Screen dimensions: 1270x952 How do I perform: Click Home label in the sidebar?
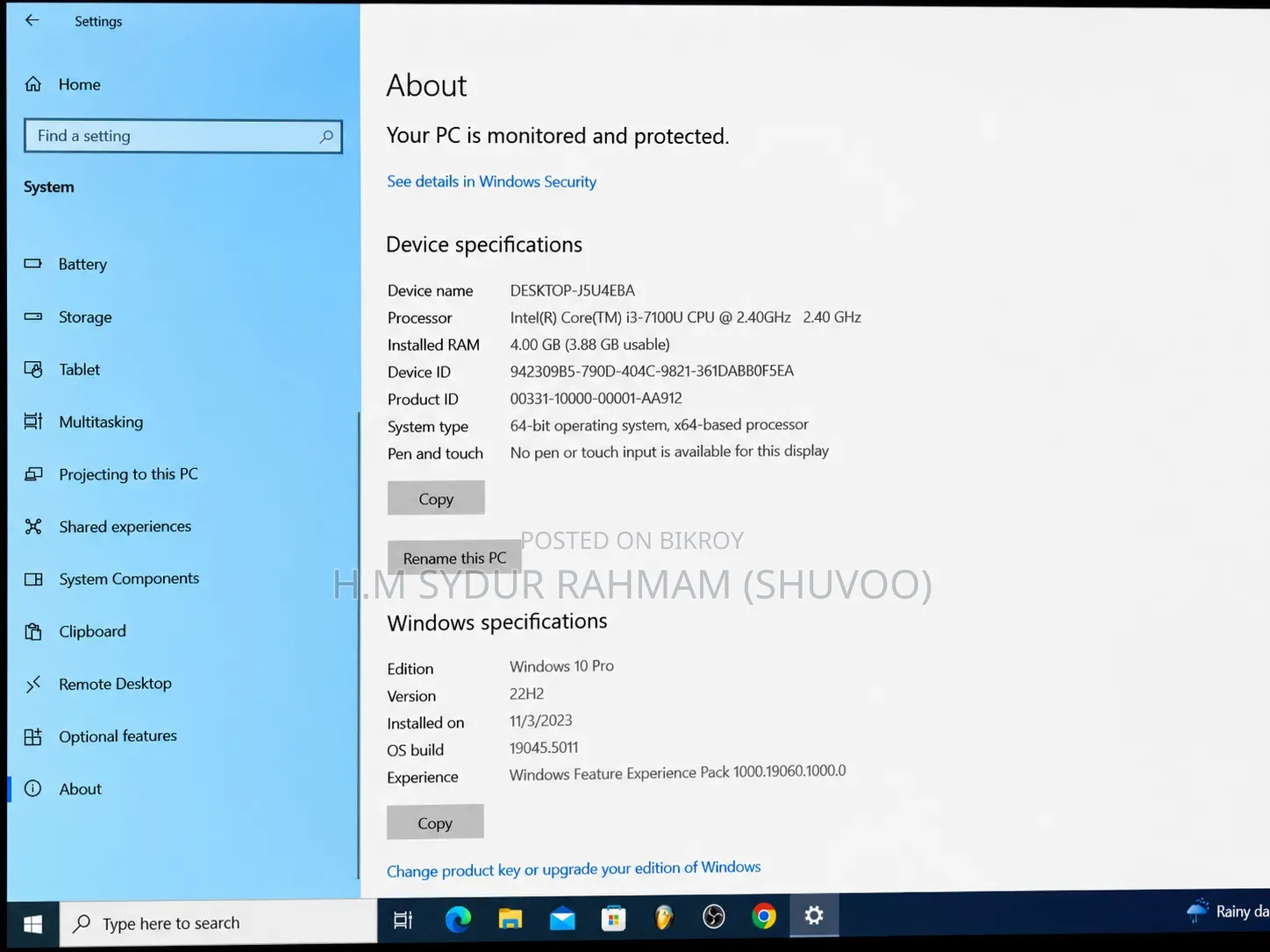pos(80,84)
